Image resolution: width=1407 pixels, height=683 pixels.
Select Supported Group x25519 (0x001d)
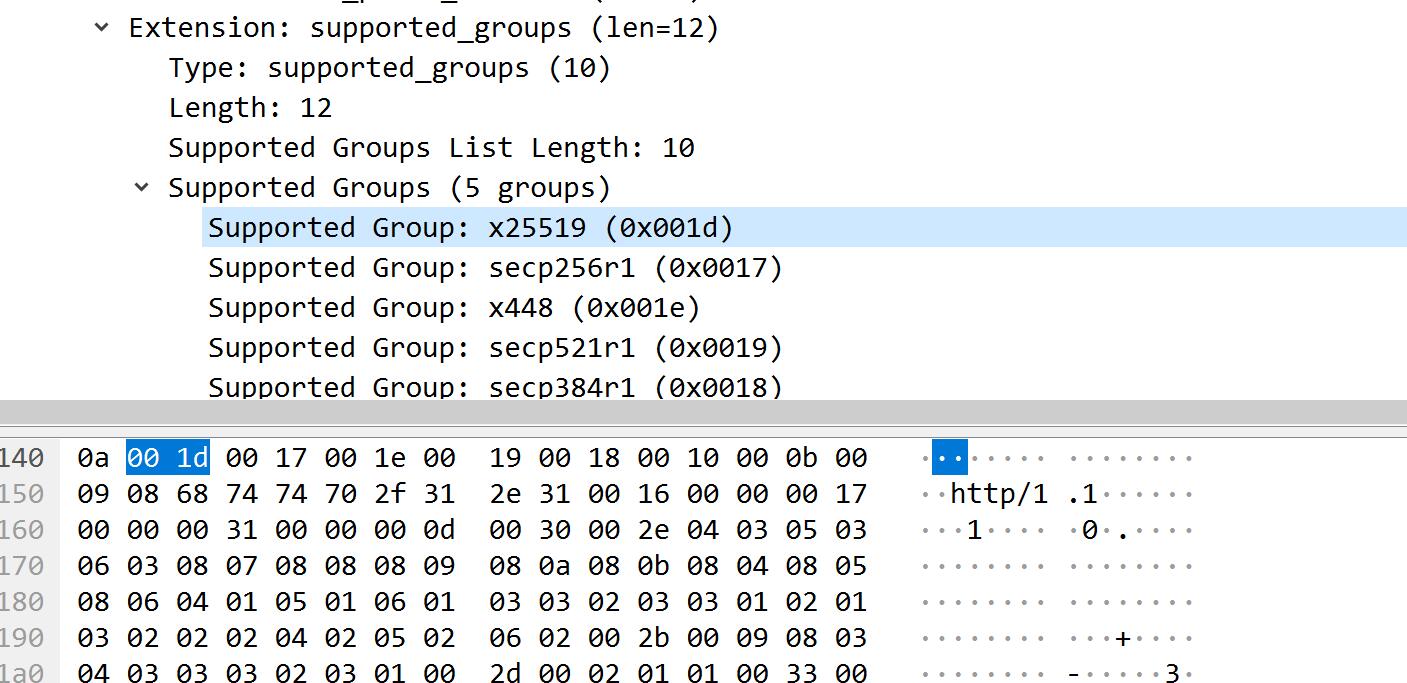coord(470,228)
